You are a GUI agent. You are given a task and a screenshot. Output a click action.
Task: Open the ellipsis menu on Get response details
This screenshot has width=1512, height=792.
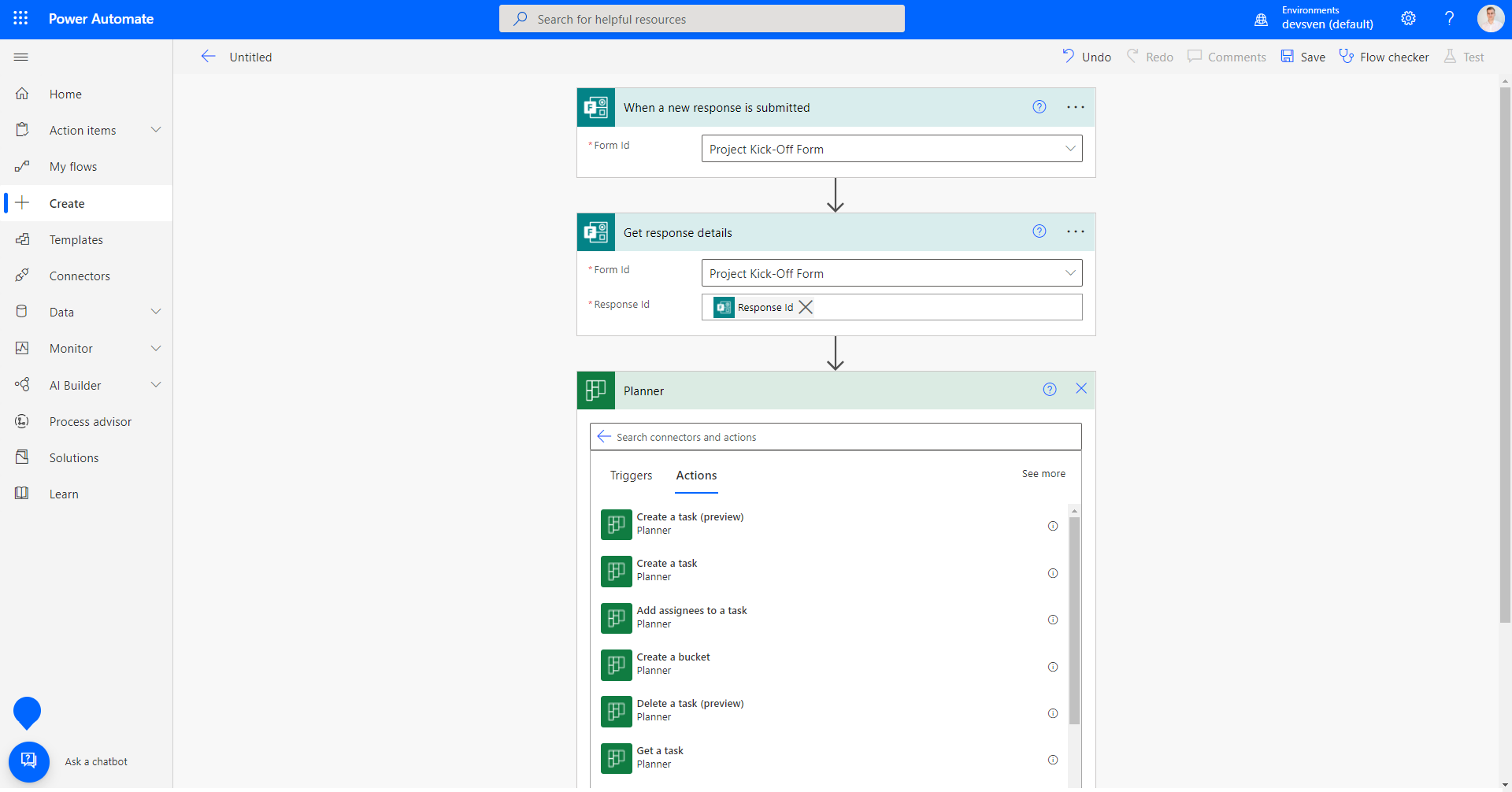click(x=1076, y=231)
